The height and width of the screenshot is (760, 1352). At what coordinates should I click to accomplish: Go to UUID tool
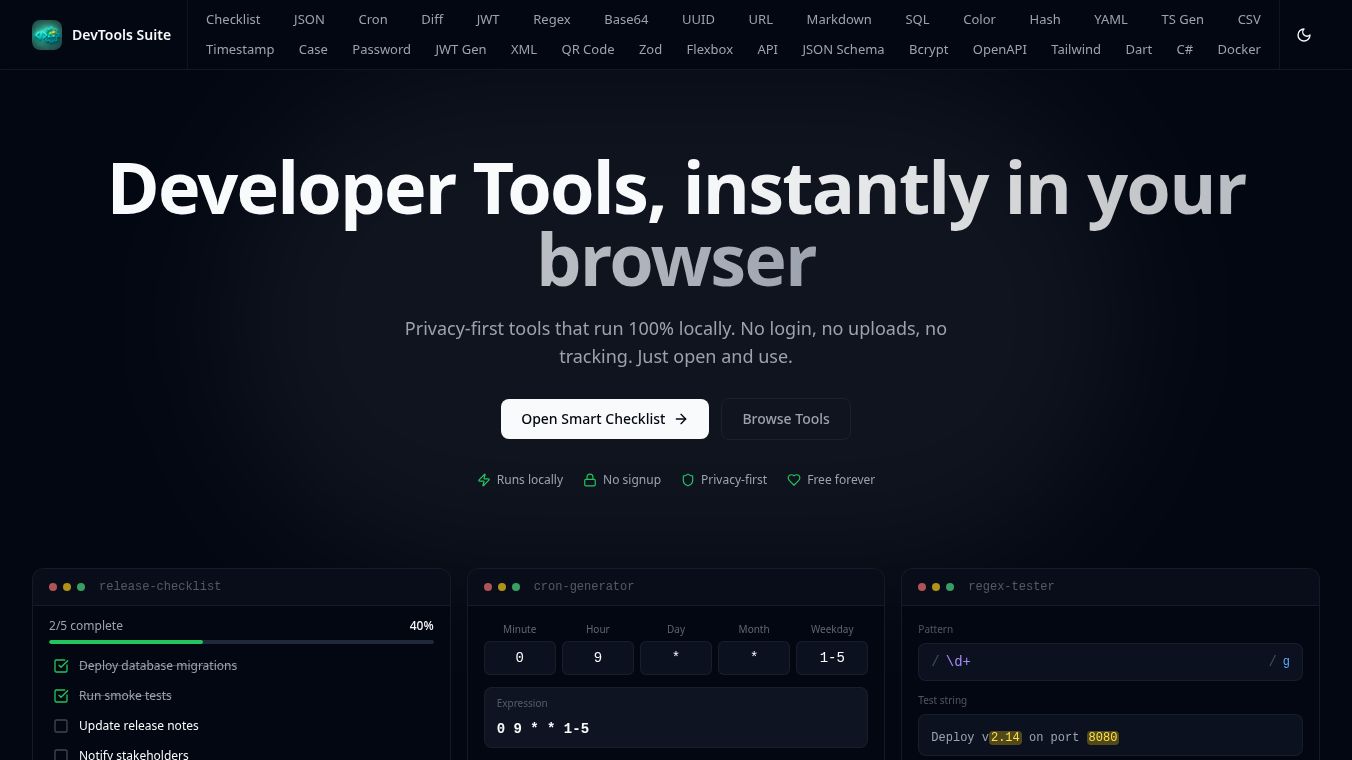(698, 19)
